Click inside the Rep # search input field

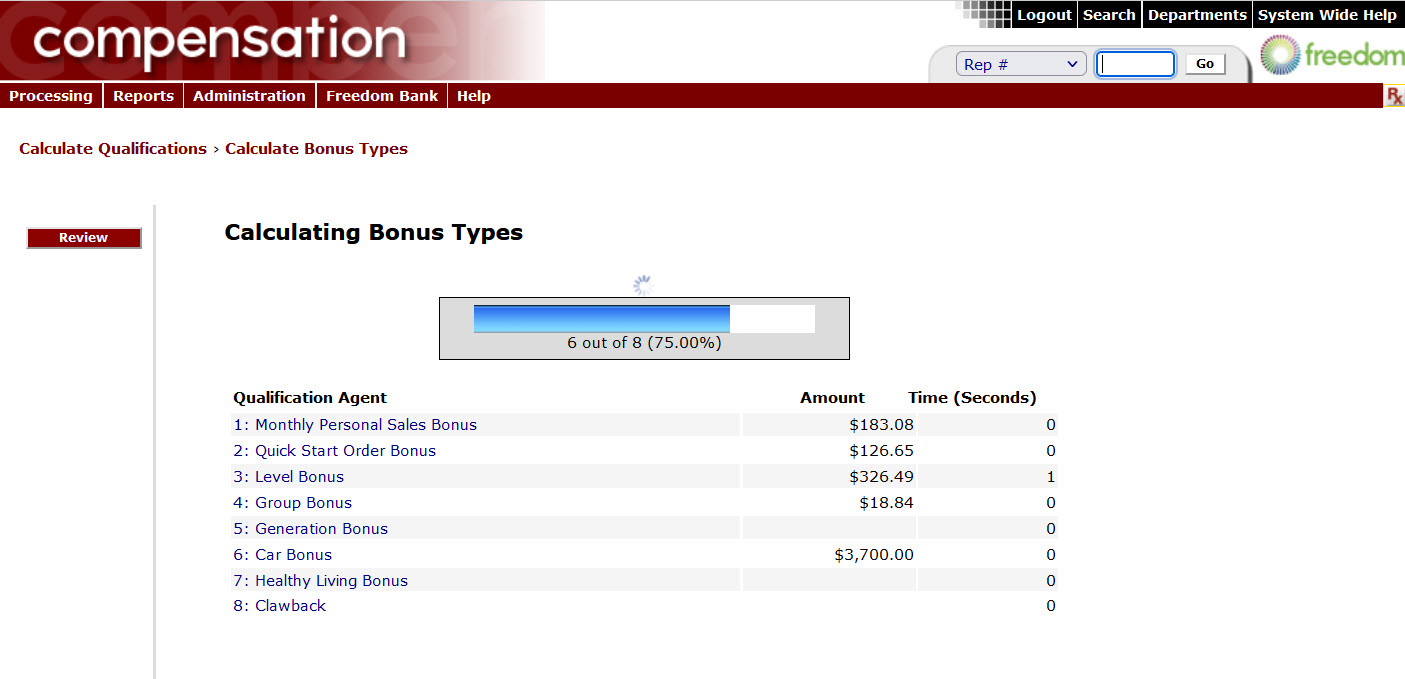[x=1135, y=62]
